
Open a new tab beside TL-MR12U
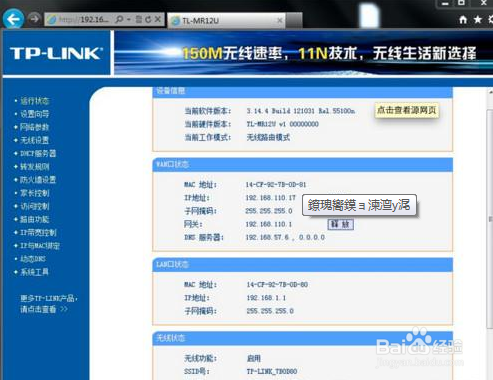click(294, 20)
